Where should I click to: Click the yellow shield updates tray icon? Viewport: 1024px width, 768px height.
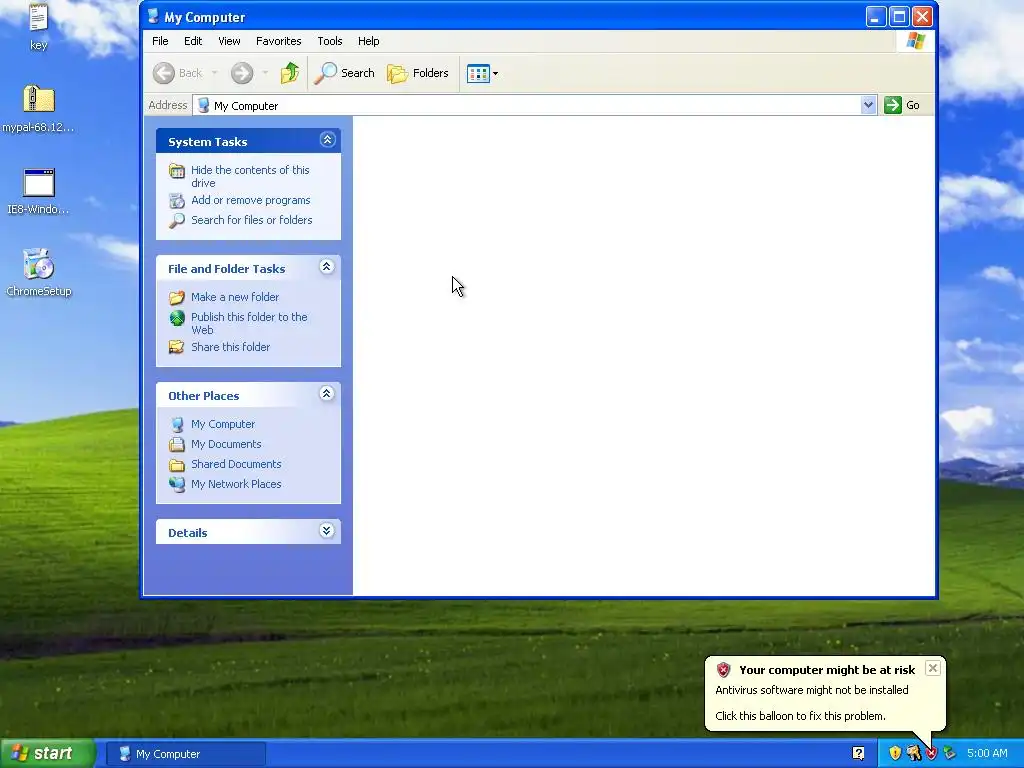coord(895,754)
